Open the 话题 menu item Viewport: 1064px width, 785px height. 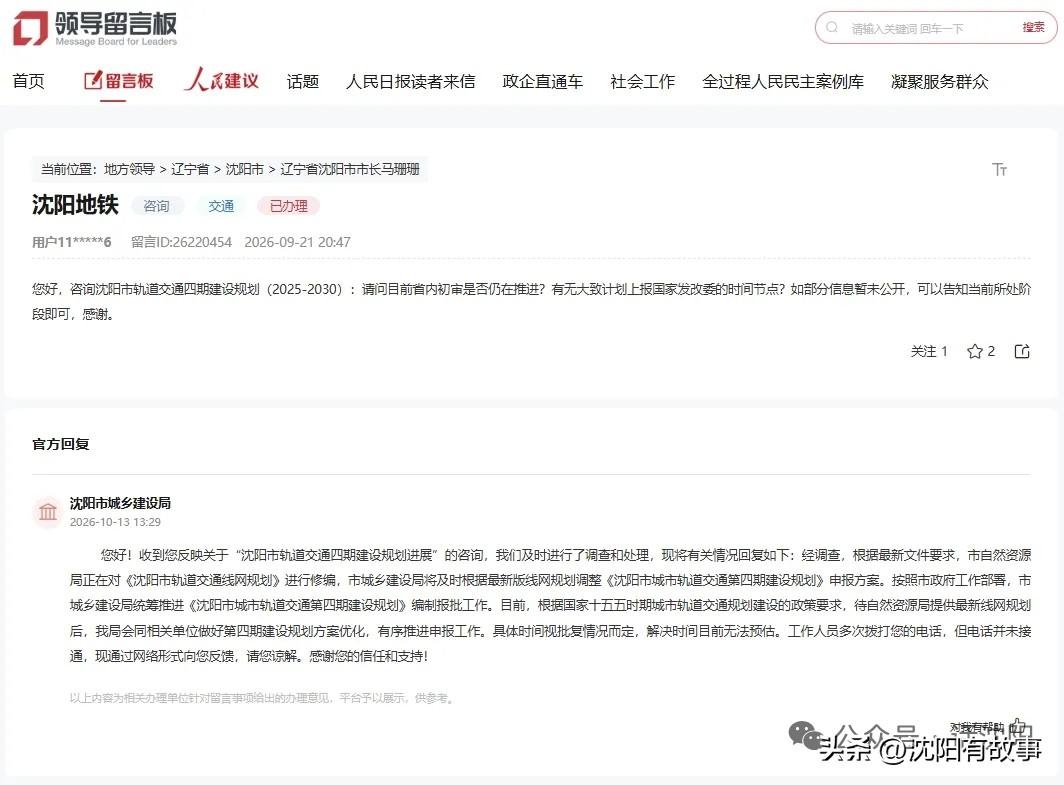coord(303,81)
